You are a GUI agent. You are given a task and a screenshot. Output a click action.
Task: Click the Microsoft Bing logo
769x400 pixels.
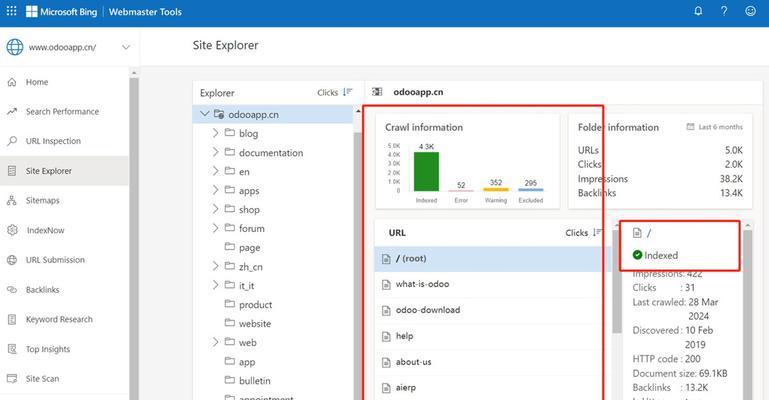click(61, 12)
